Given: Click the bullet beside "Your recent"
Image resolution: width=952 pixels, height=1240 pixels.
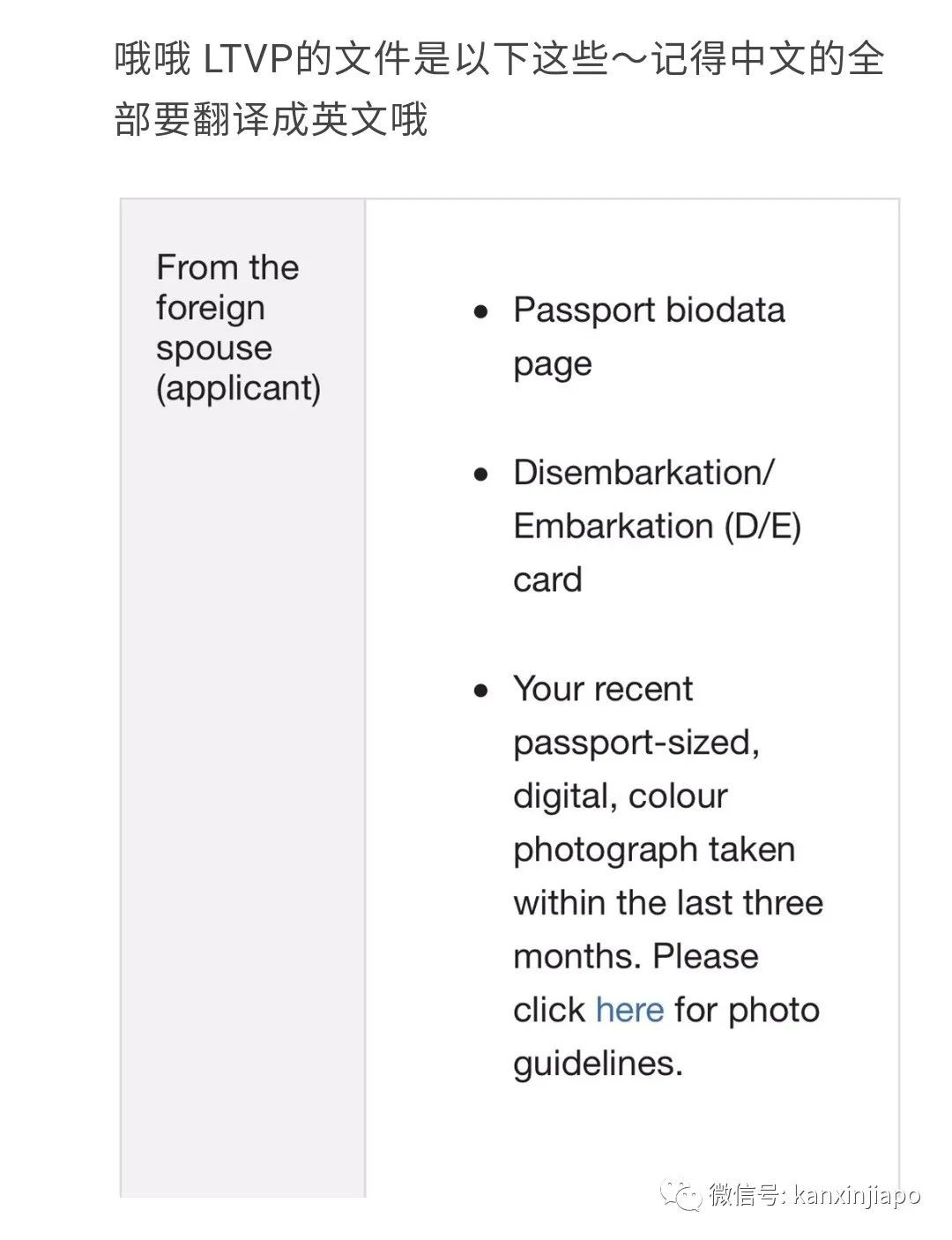Looking at the screenshot, I should 480,691.
